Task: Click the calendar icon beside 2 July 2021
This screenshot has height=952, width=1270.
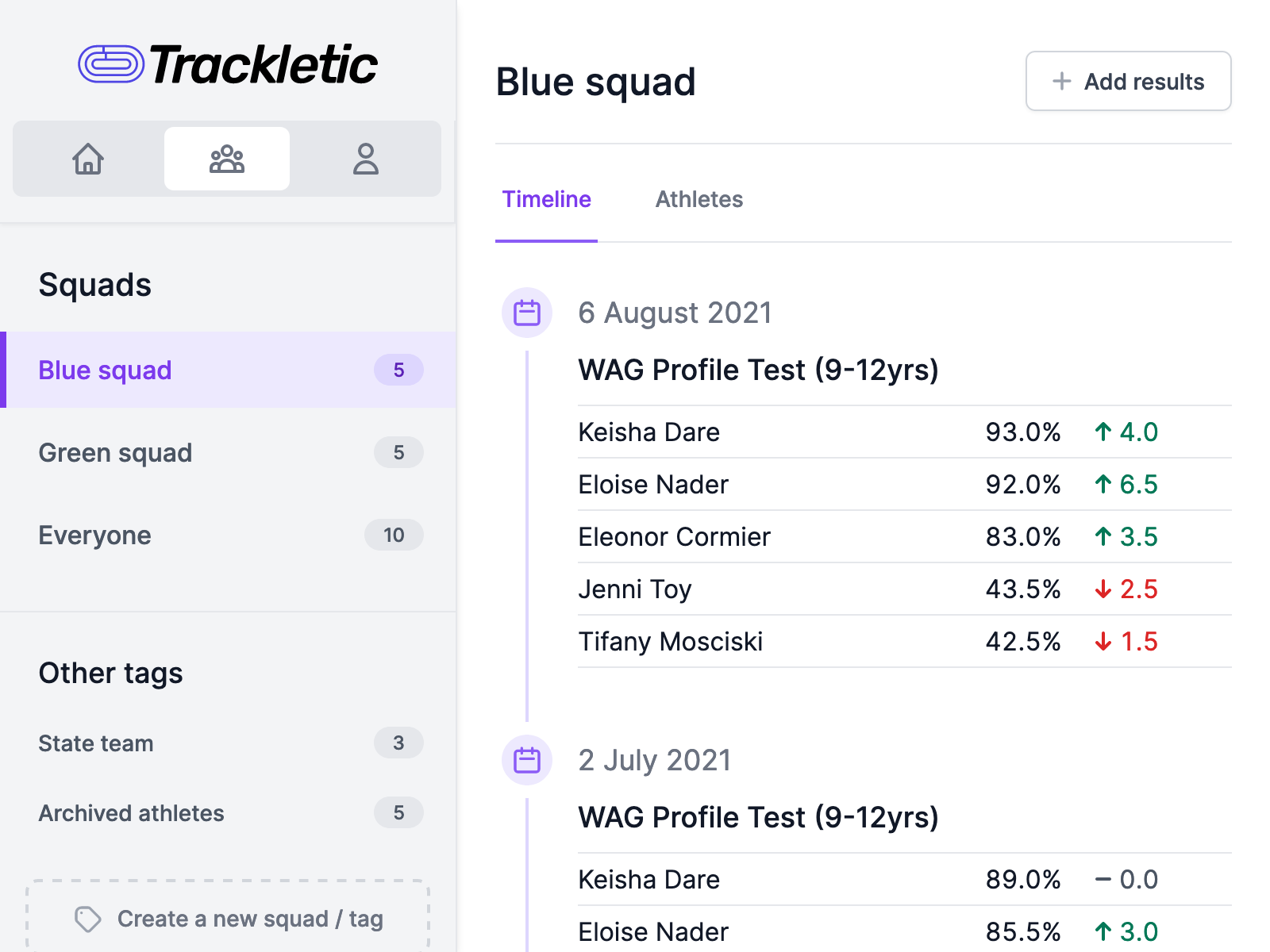Action: click(526, 760)
